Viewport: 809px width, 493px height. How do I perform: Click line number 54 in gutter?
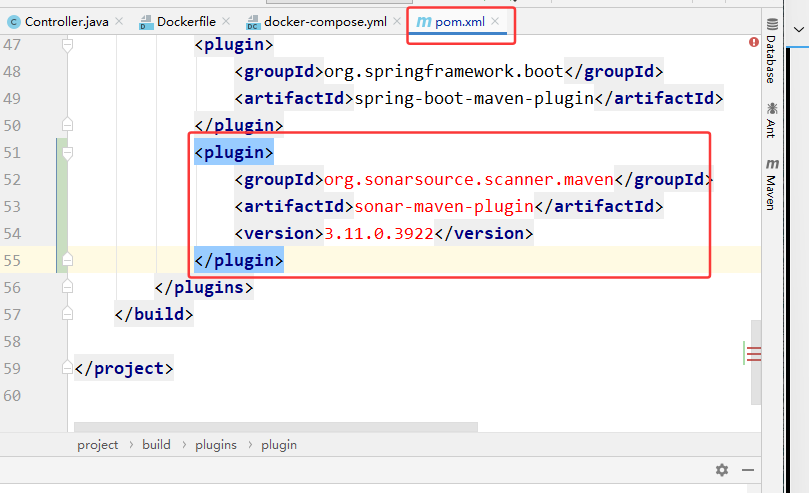click(12, 233)
